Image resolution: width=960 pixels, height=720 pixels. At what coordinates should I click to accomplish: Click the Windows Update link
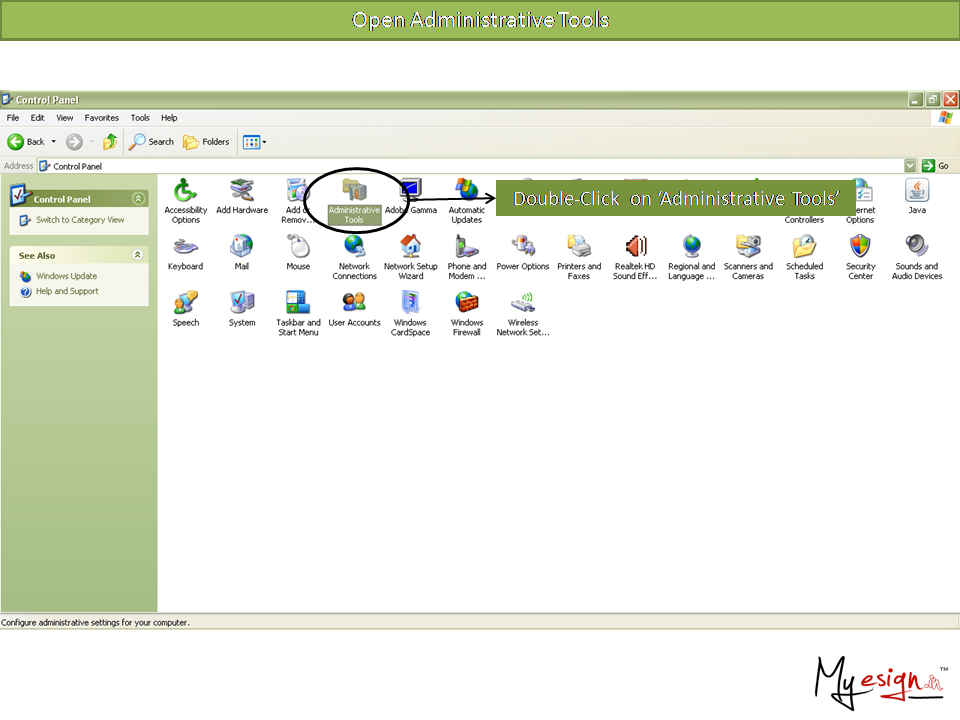click(x=66, y=276)
